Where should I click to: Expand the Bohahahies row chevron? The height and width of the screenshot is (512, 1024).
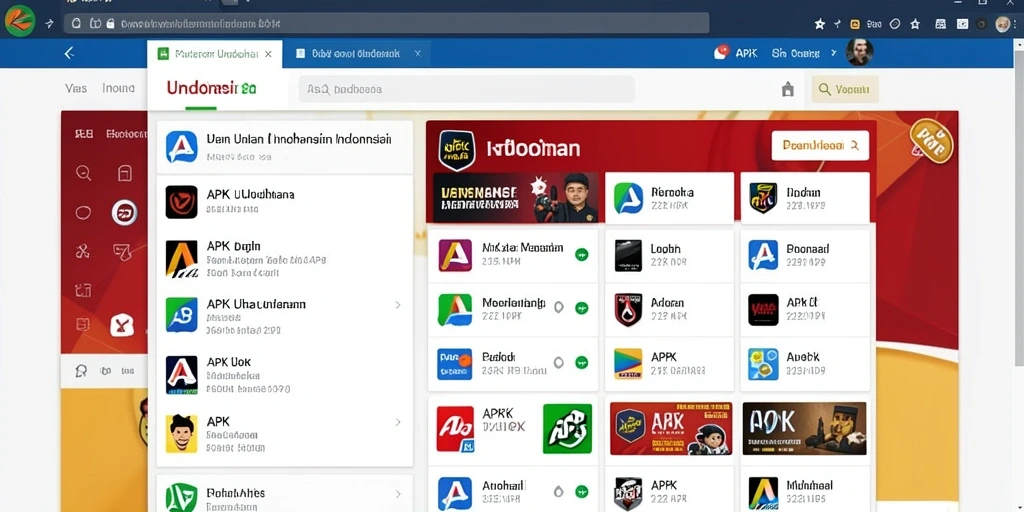pyautogui.click(x=398, y=494)
